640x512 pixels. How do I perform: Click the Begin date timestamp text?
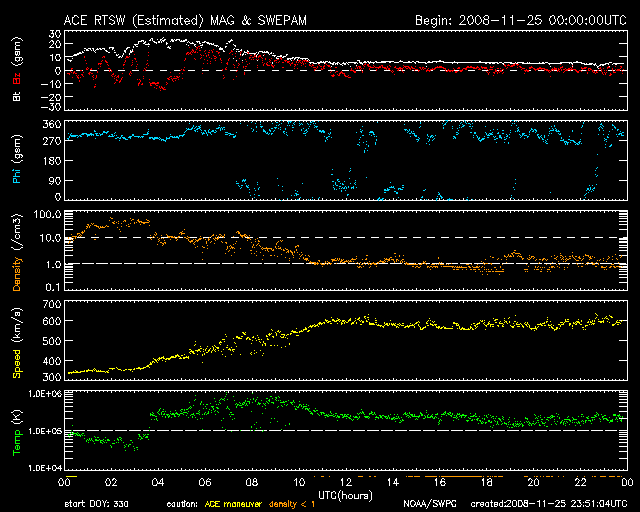click(520, 19)
